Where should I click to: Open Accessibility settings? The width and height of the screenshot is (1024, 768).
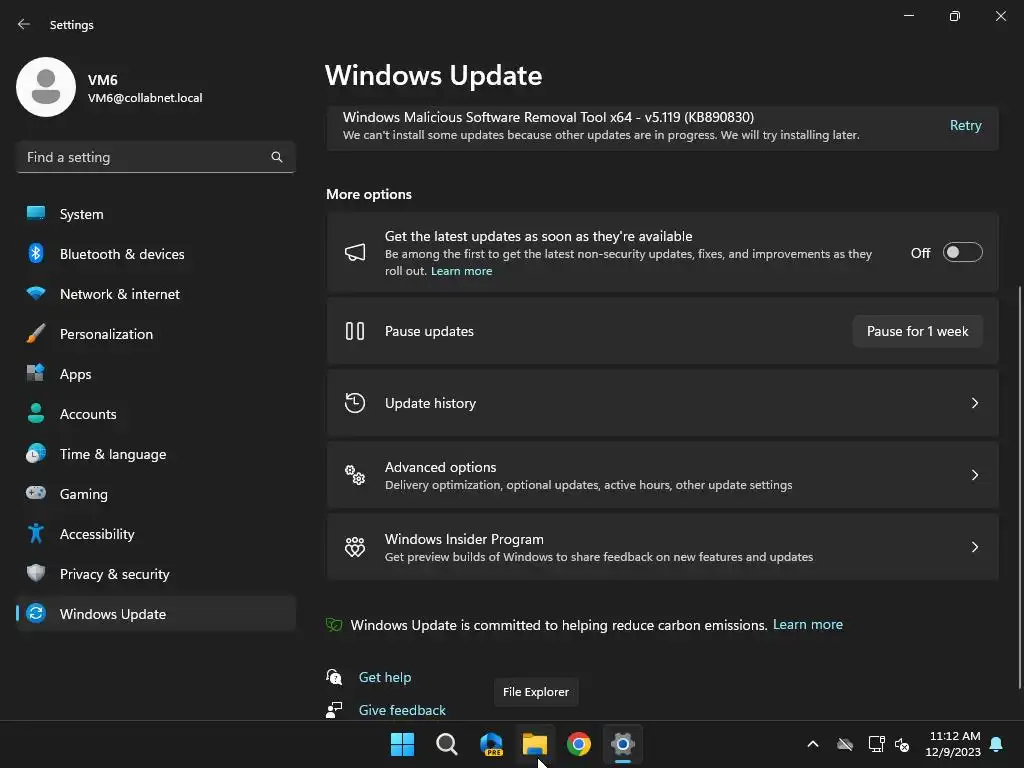tap(156, 534)
